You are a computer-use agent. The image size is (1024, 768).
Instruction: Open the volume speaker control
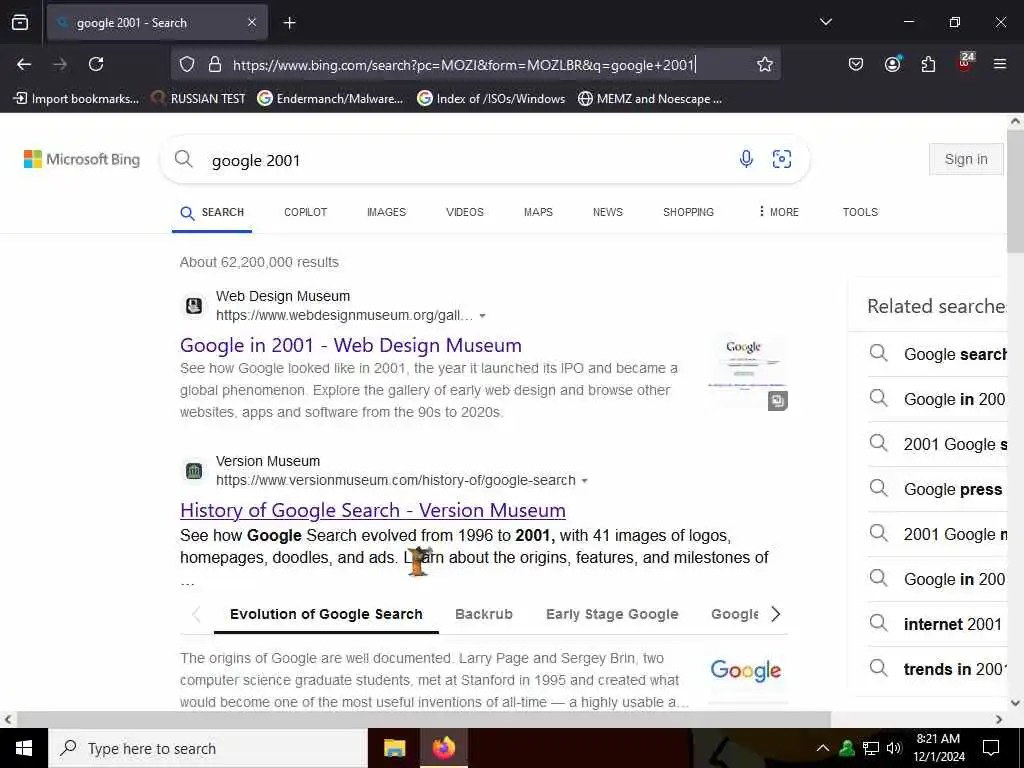(893, 748)
